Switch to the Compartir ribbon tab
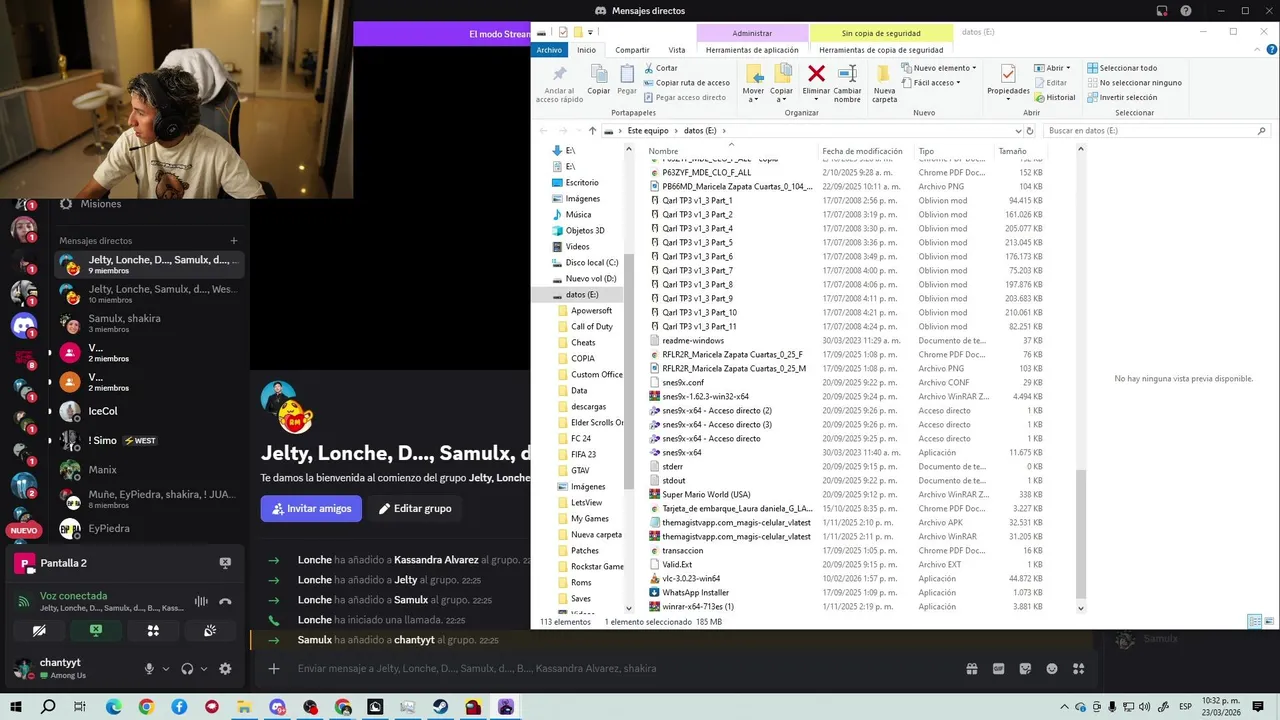Screen dimensions: 1280x720 tap(632, 50)
